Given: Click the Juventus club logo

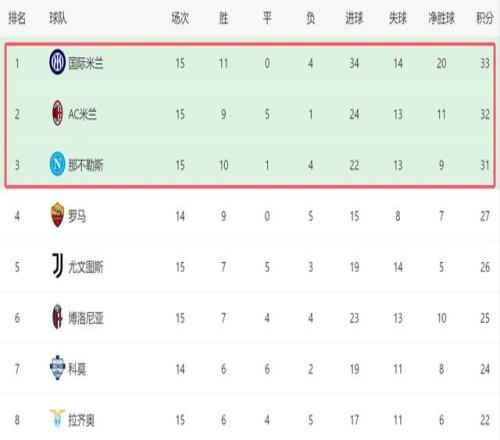Looking at the screenshot, I should 57,266.
